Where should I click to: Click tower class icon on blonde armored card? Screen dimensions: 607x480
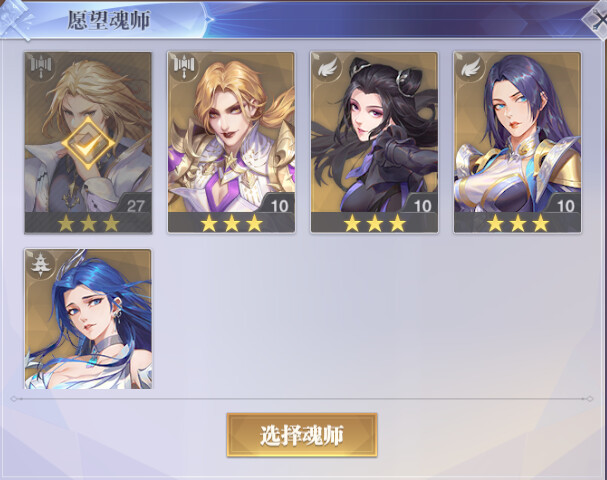tap(183, 67)
